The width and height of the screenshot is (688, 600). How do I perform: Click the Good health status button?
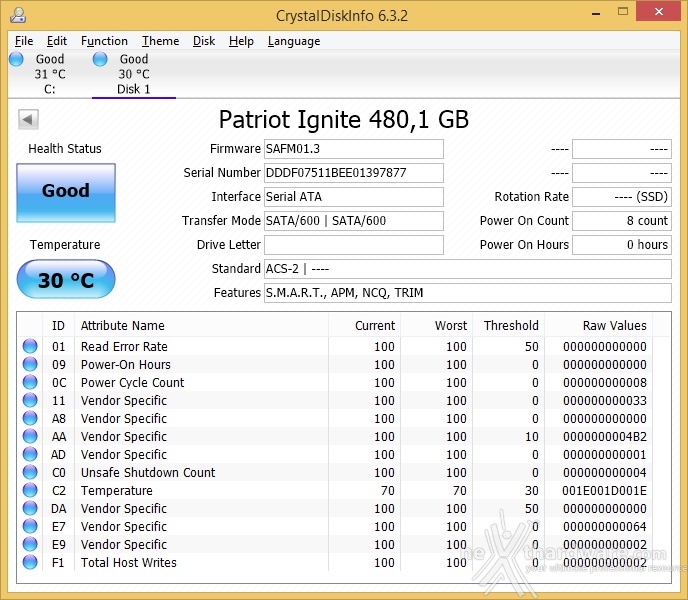click(66, 193)
